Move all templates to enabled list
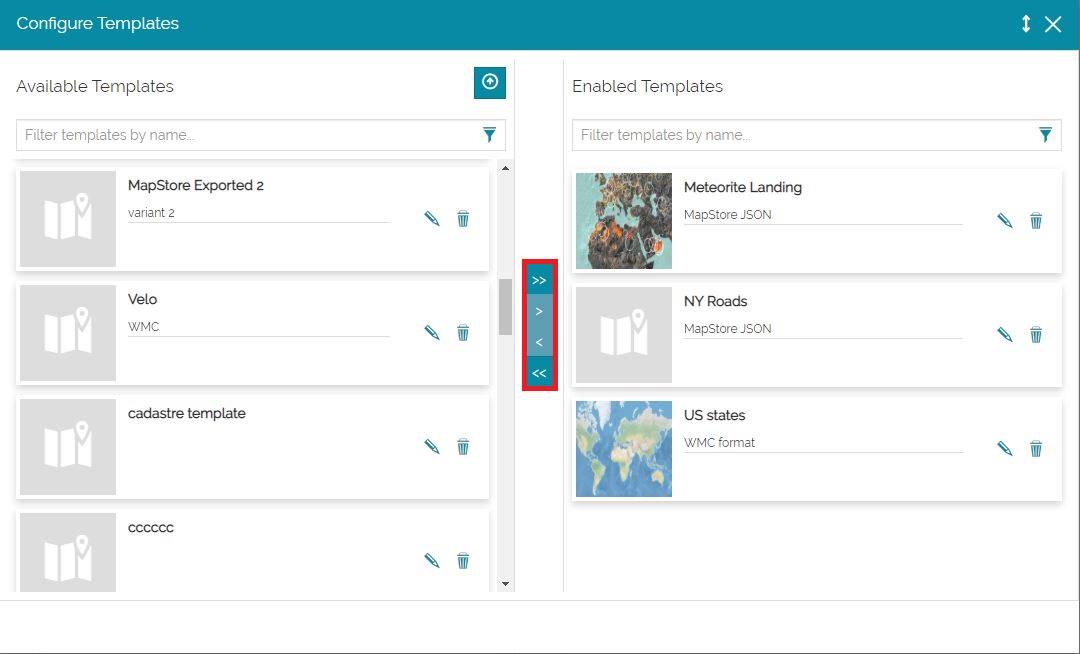The width and height of the screenshot is (1080, 654). [539, 280]
